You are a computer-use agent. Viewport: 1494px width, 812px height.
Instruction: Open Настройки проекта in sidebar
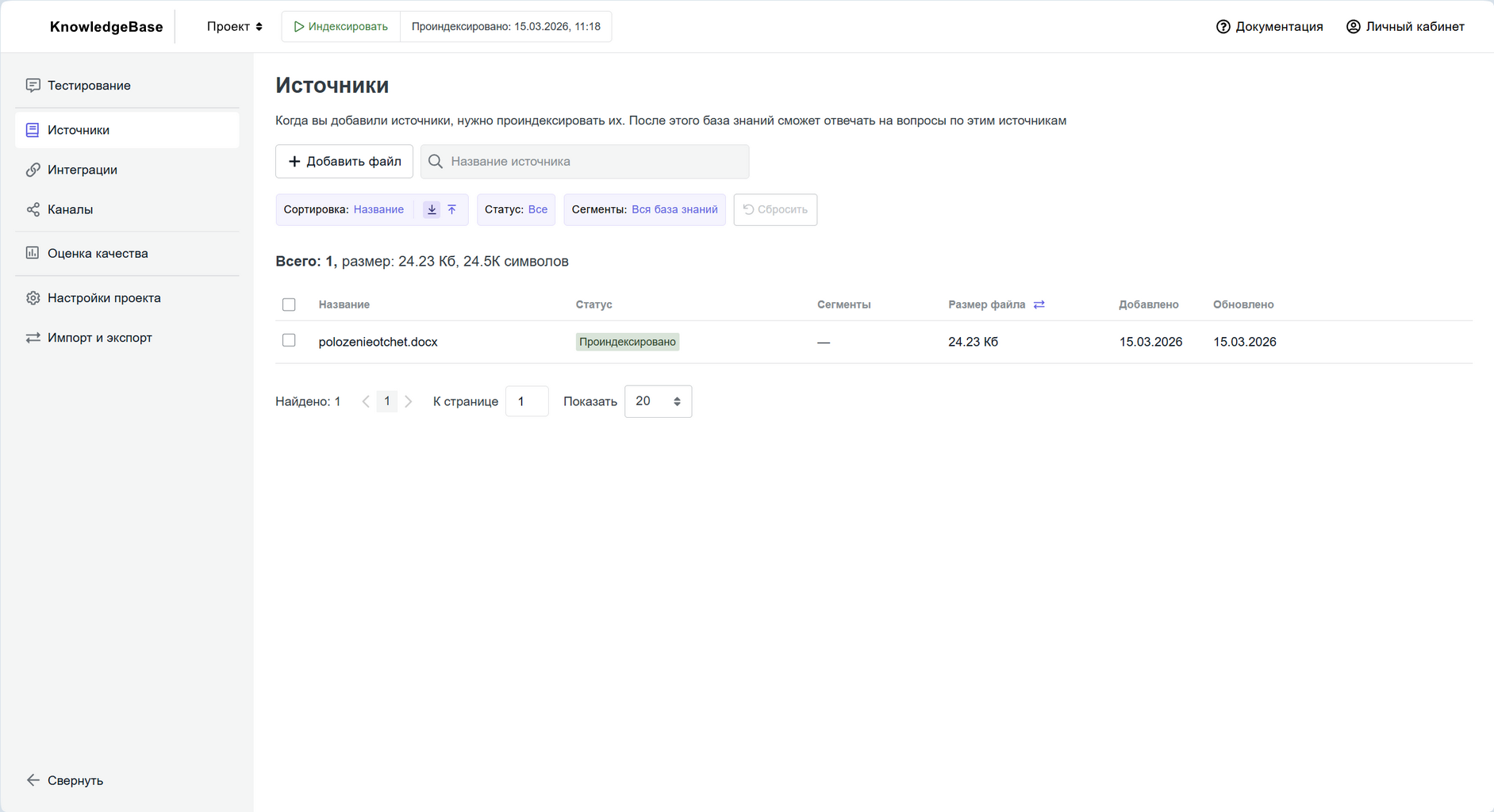(104, 298)
